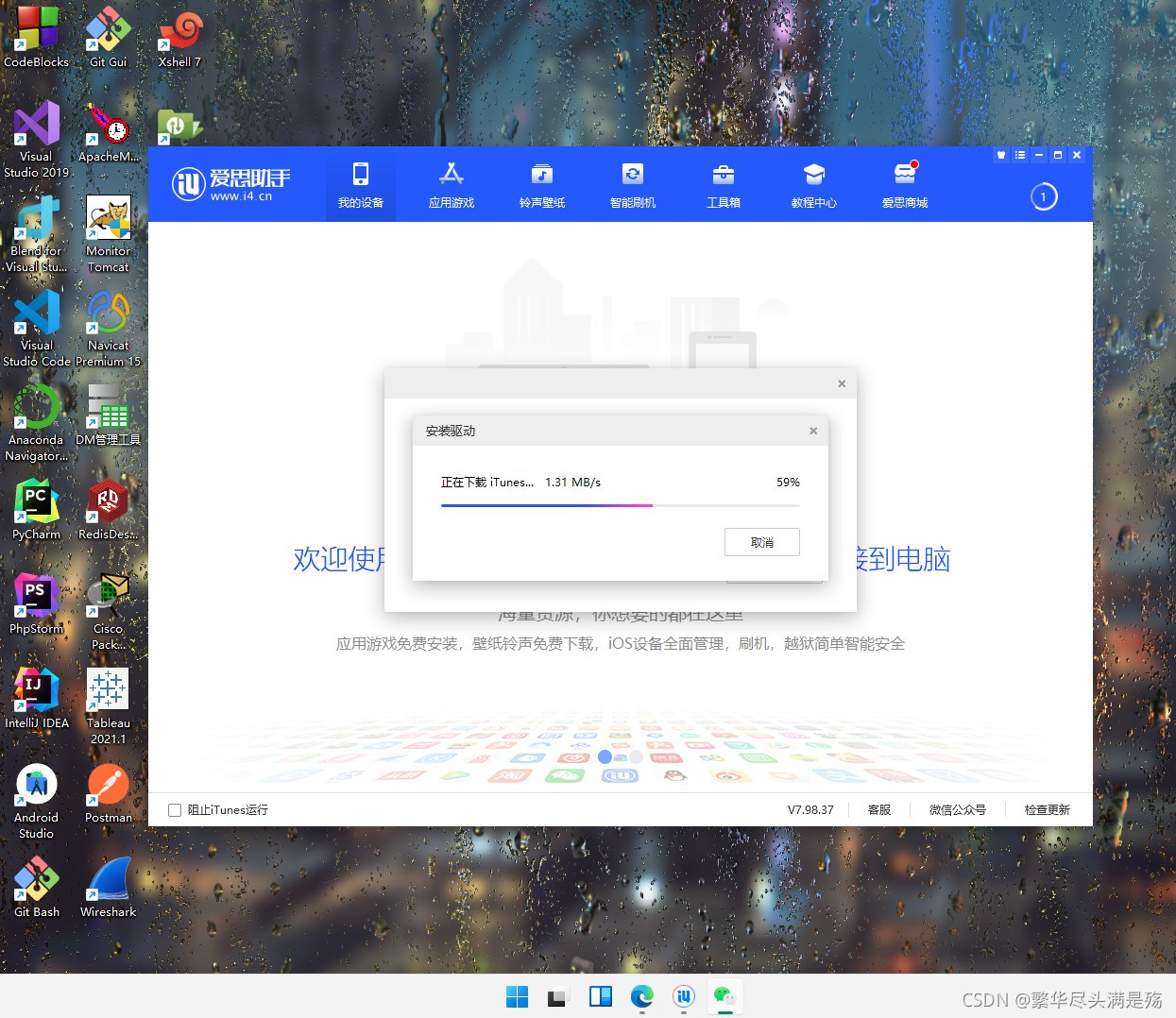Open Visual Studio 2019 icon
Viewport: 1176px width, 1018px height.
[36, 139]
